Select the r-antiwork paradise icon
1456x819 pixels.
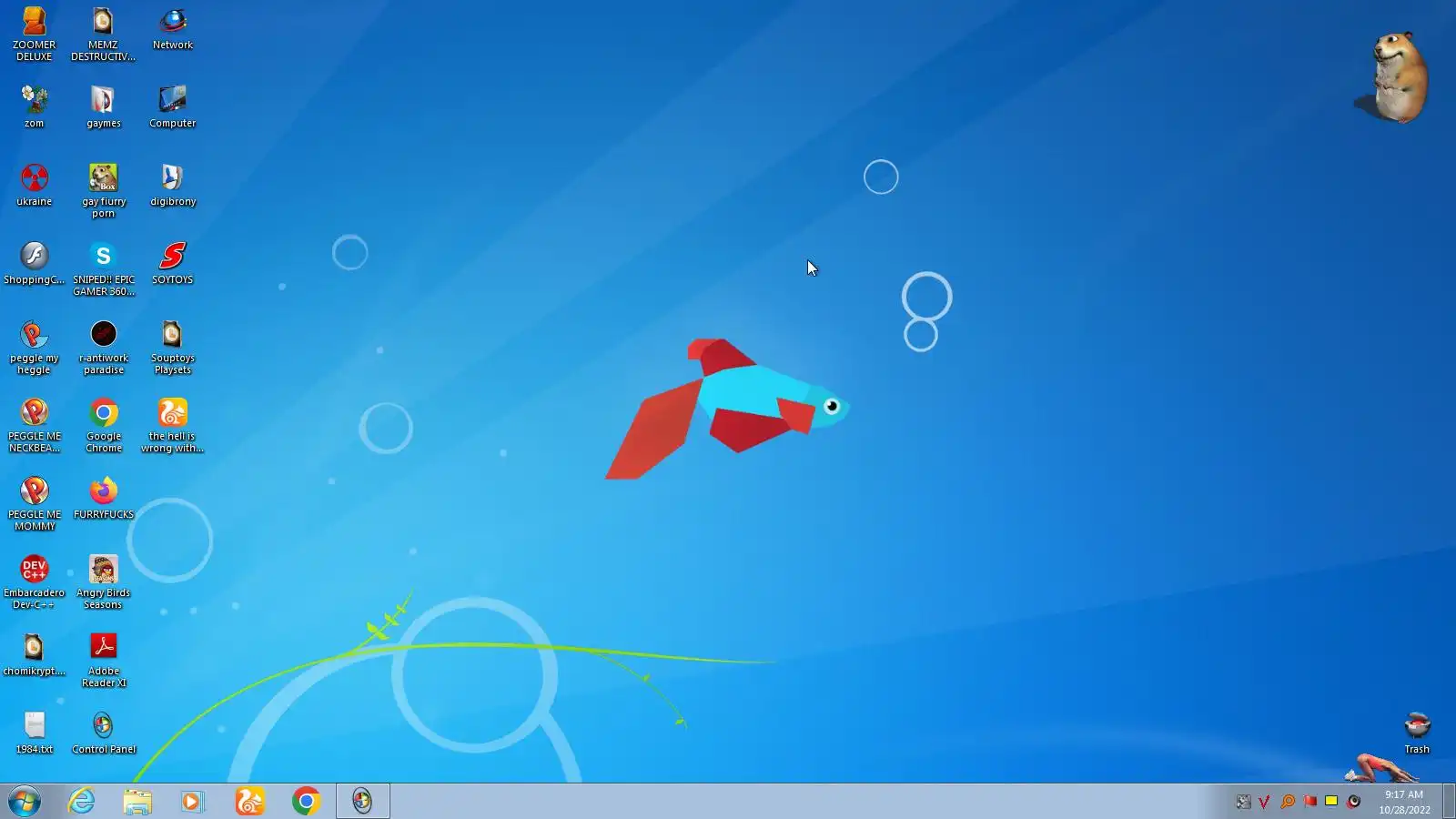pyautogui.click(x=103, y=347)
